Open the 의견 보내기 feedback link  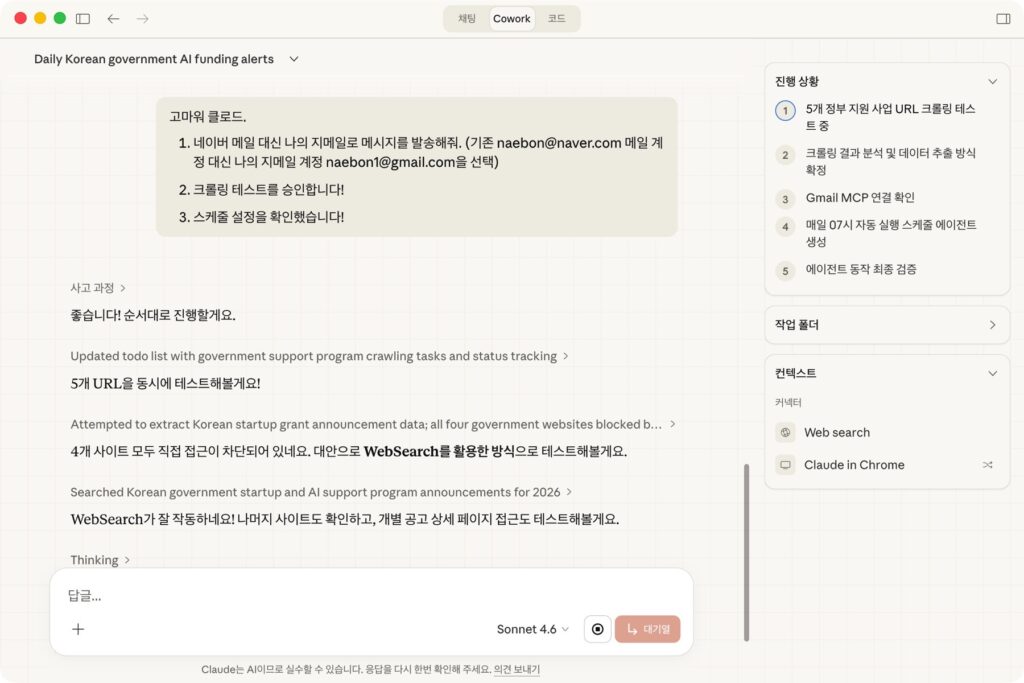516,669
